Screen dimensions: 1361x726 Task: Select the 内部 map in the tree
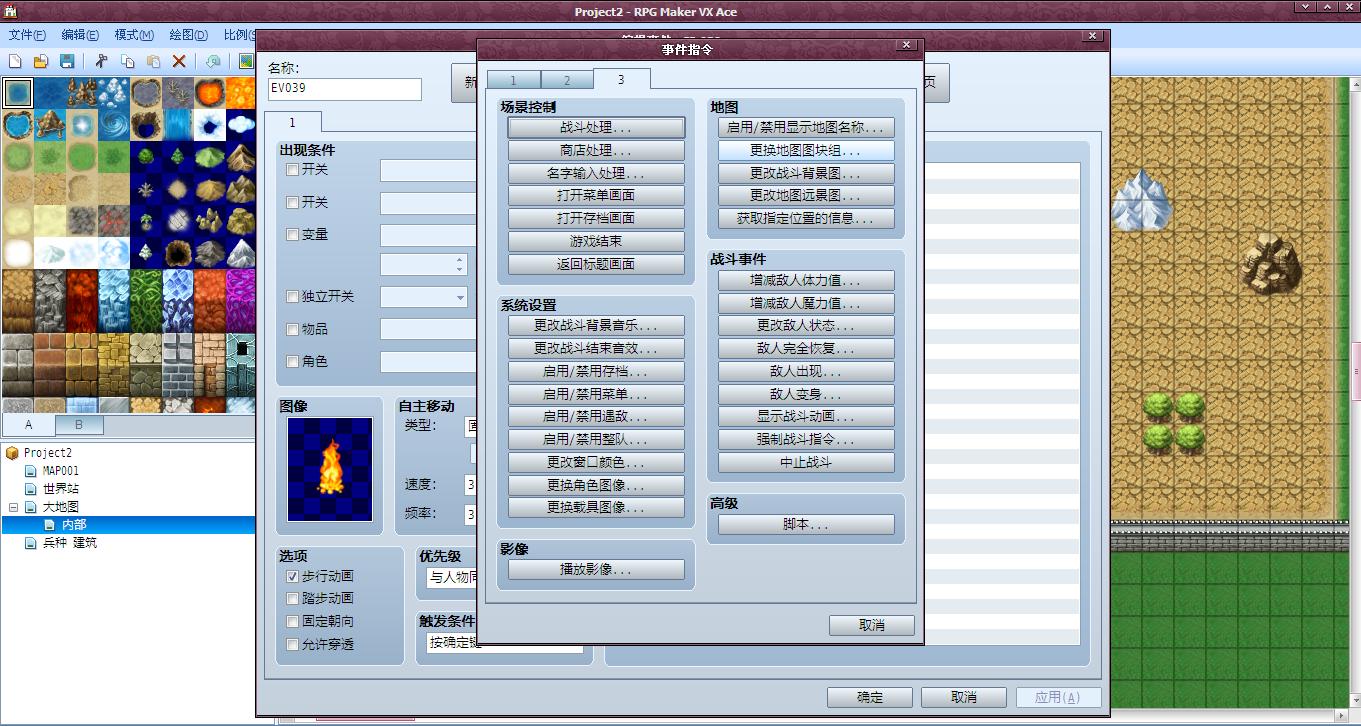point(75,525)
